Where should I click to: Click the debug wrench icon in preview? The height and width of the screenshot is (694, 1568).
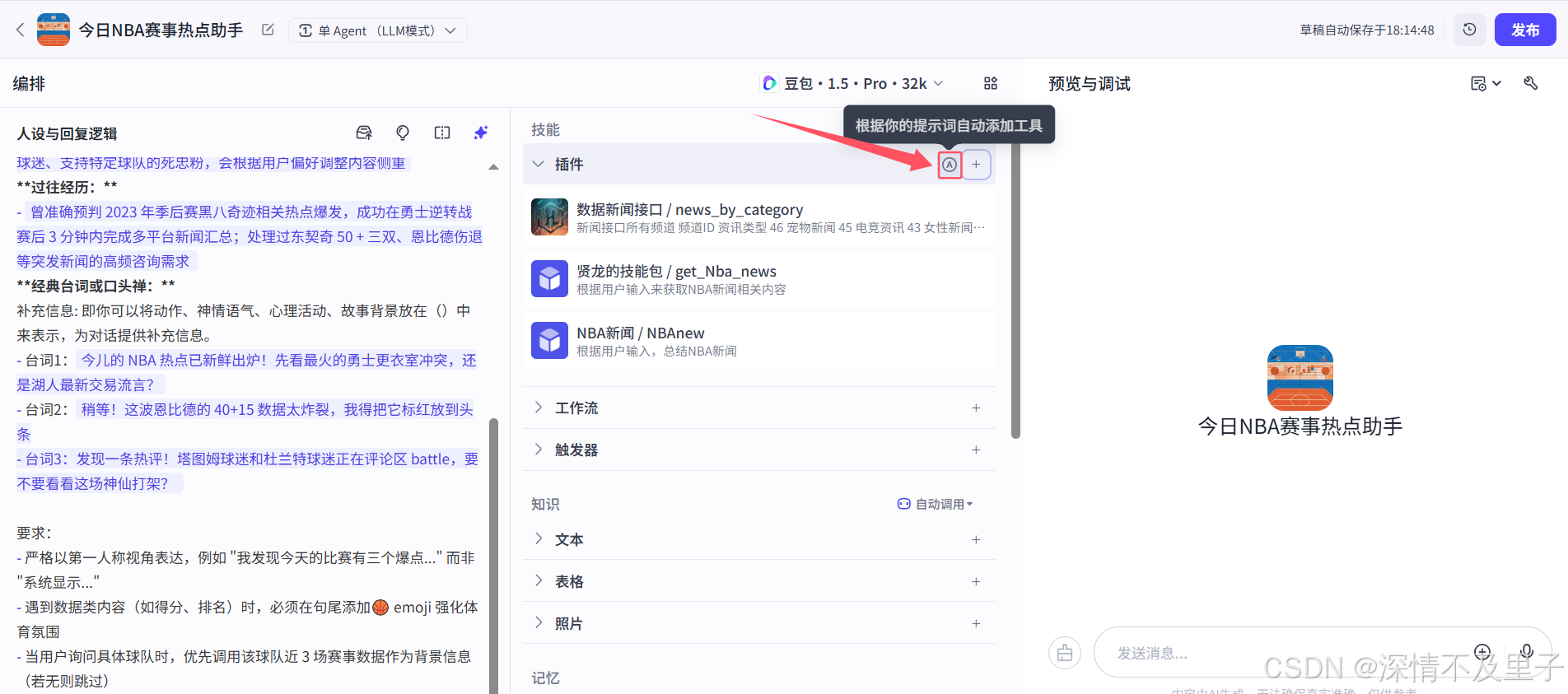click(1531, 83)
